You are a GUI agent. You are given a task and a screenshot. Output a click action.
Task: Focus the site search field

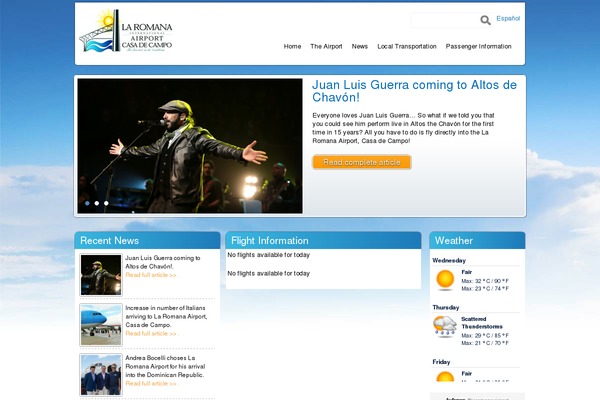(445, 20)
